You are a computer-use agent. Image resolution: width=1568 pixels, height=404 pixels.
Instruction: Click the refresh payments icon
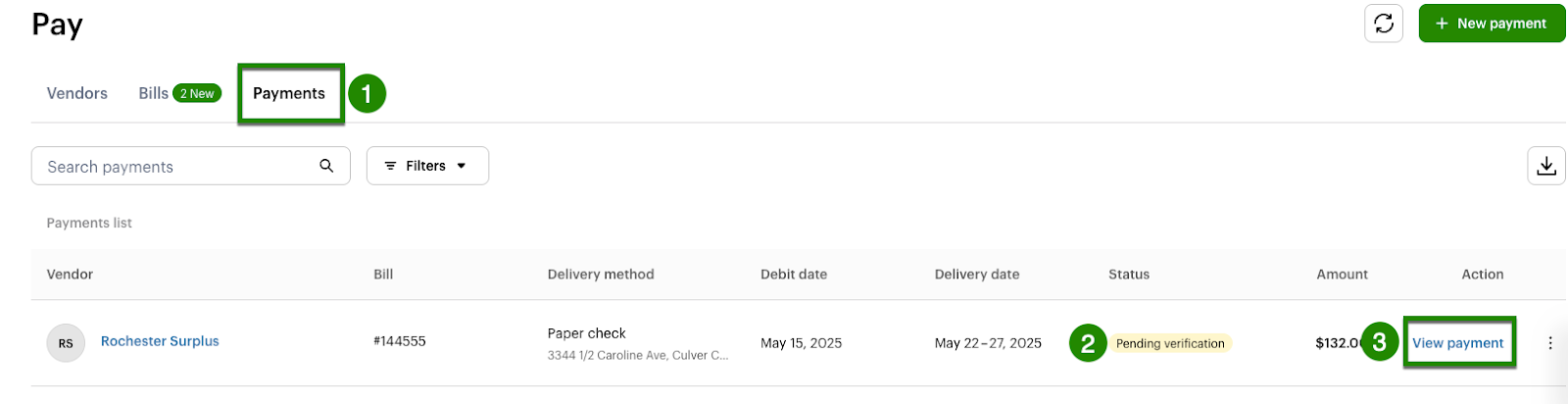click(1383, 24)
